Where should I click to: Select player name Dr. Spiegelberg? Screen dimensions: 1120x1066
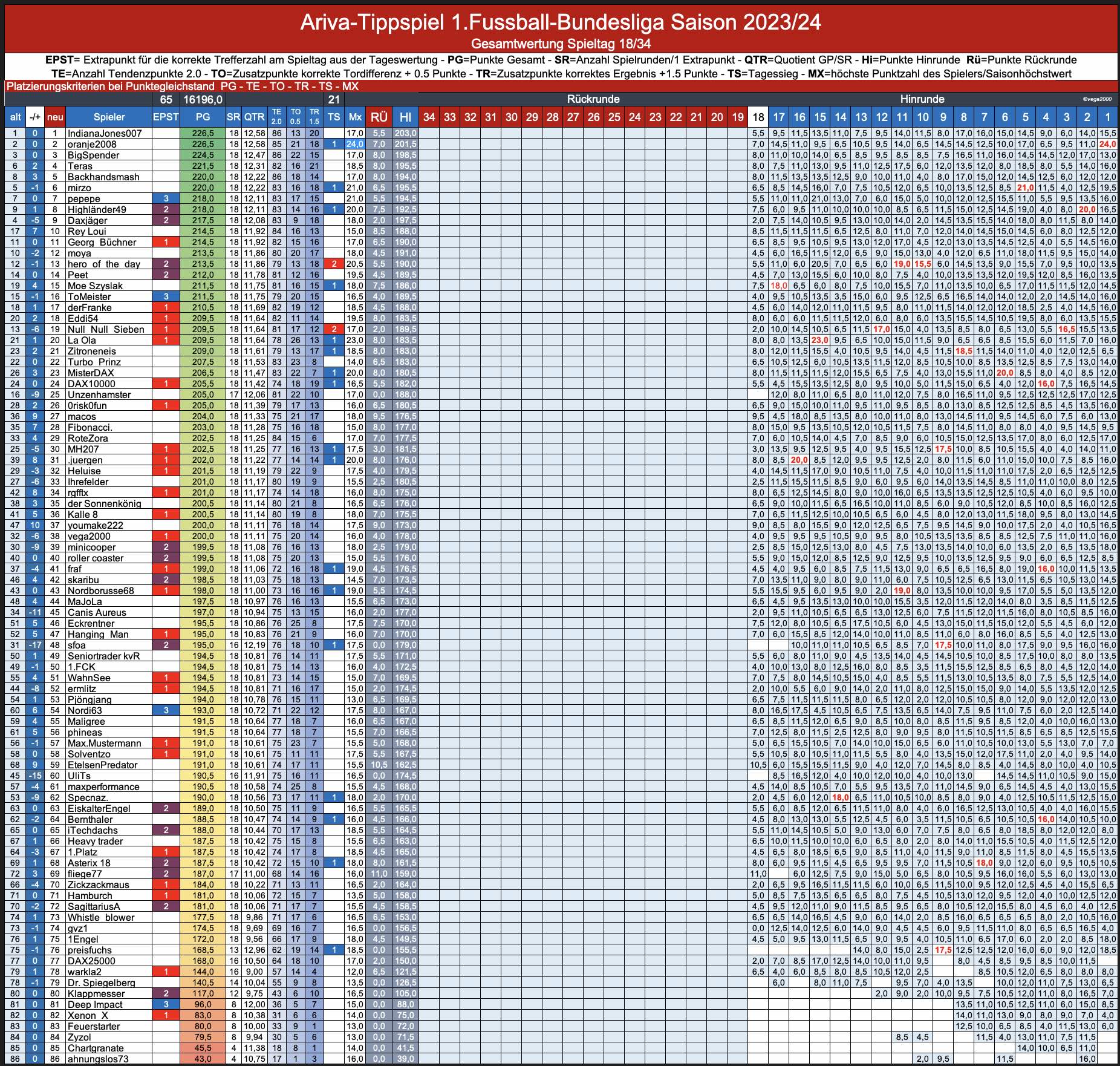pos(101,983)
